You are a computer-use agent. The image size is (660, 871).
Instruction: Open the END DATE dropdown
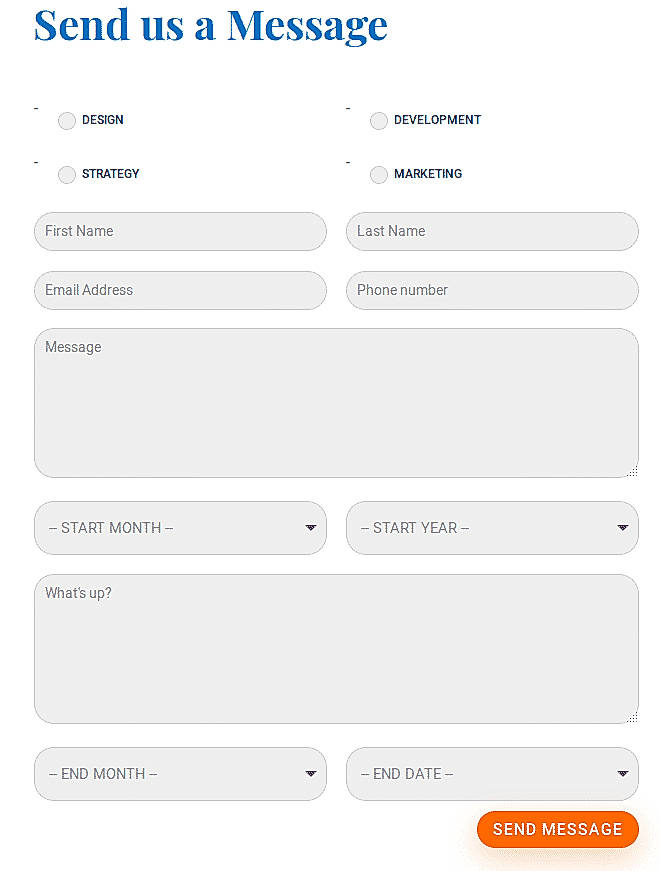click(492, 773)
